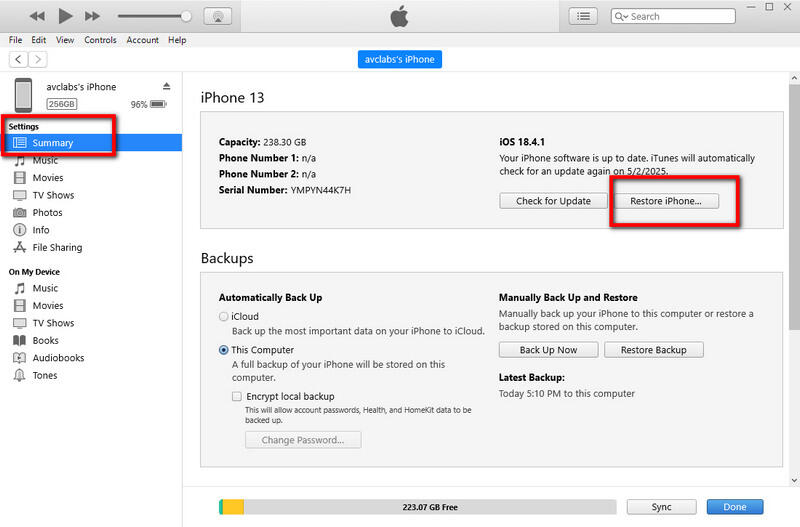This screenshot has height=527, width=800.
Task: Click the storage bar showing 223.07 GB Free
Action: [417, 507]
